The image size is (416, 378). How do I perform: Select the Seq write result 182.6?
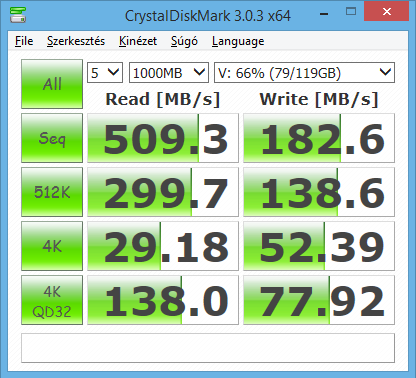tap(319, 138)
